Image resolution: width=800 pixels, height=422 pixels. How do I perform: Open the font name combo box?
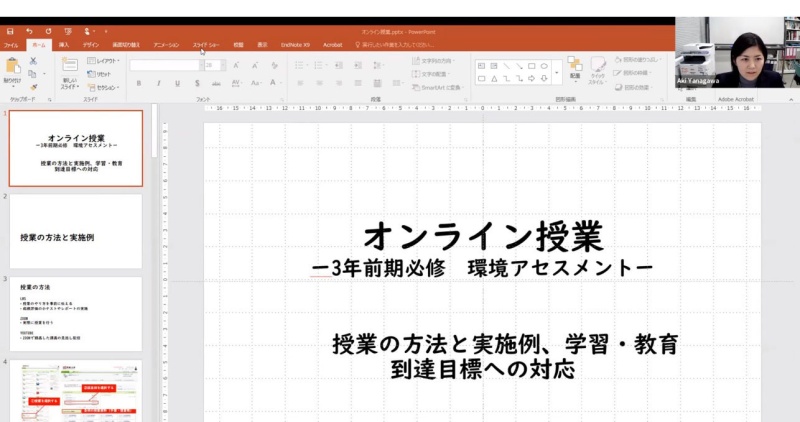point(167,65)
